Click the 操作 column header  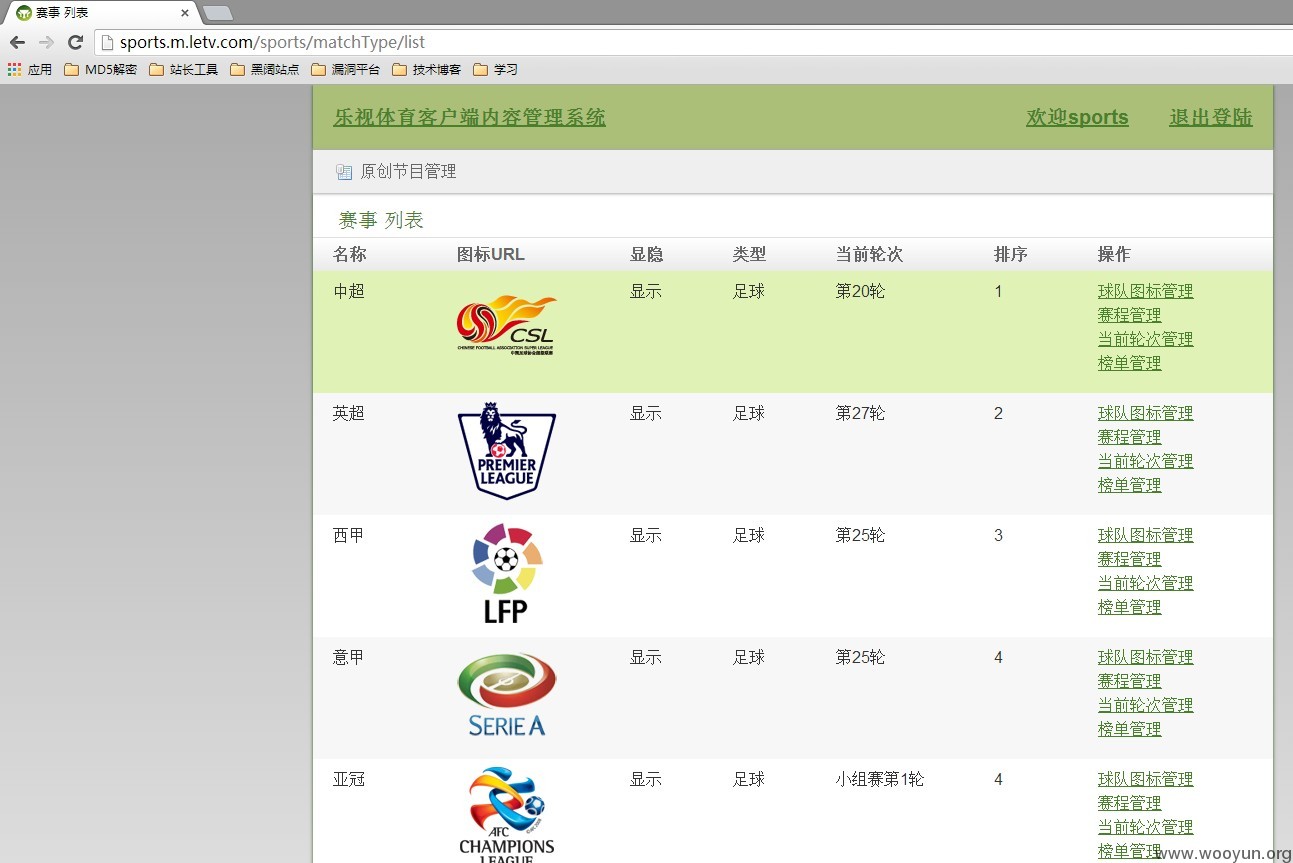pyautogui.click(x=1114, y=254)
